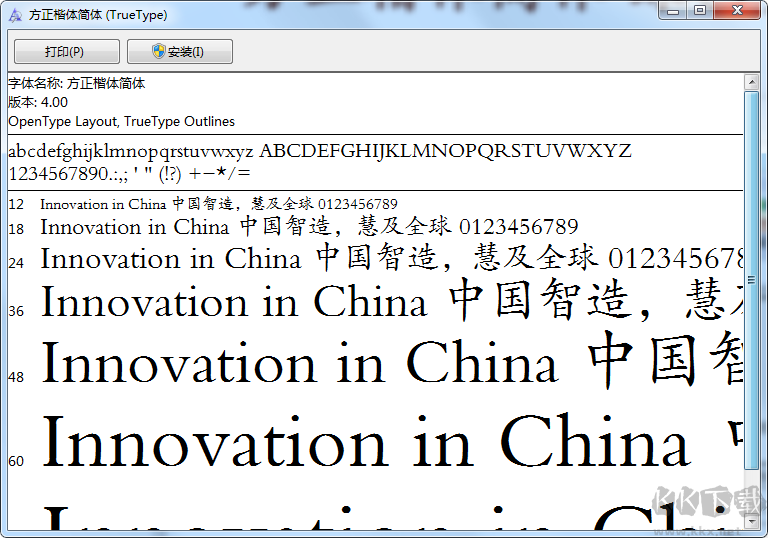Click the 打印(P) print button
Viewport: 768px width, 538px height.
pos(67,51)
